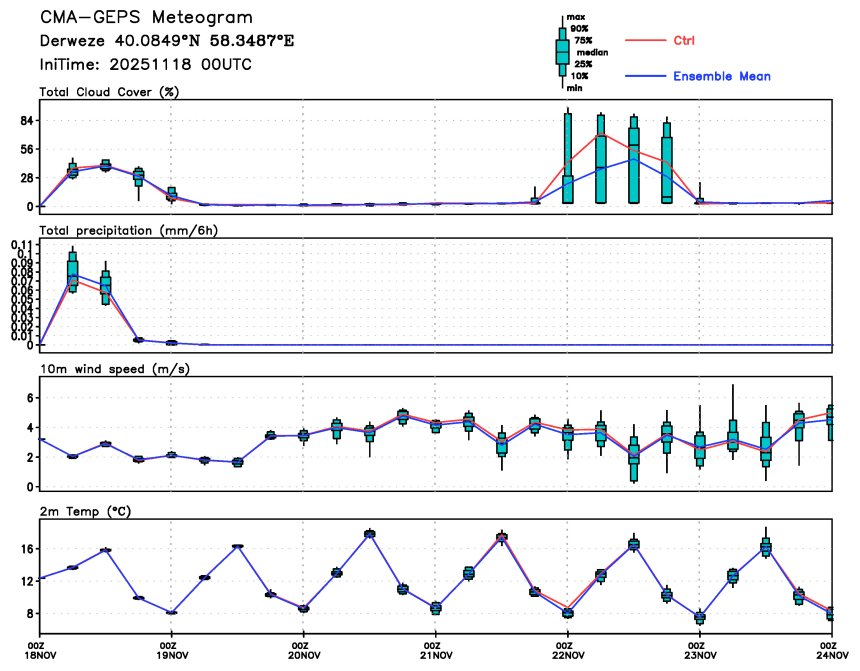This screenshot has height=671, width=860.
Task: Click the red 'Ctrl' legend label
Action: coord(684,41)
